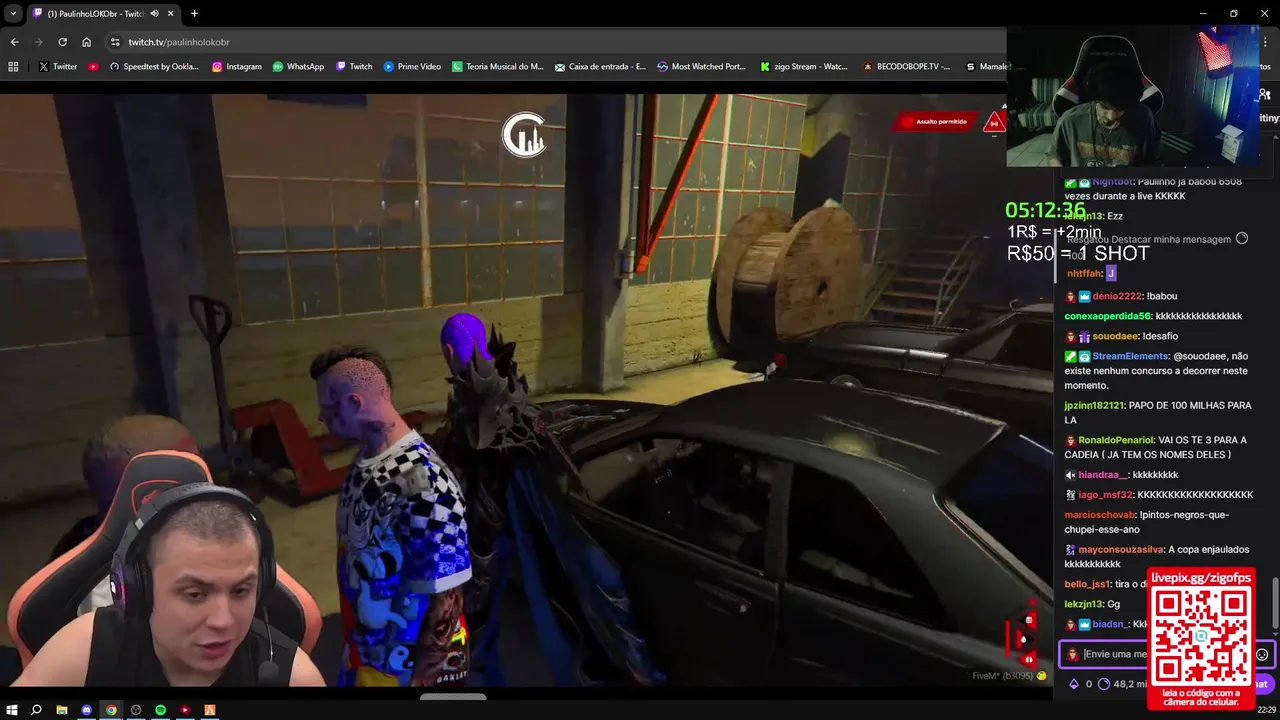Open File Explorer from taskbar
Image resolution: width=1280 pixels, height=720 pixels.
tap(62, 710)
